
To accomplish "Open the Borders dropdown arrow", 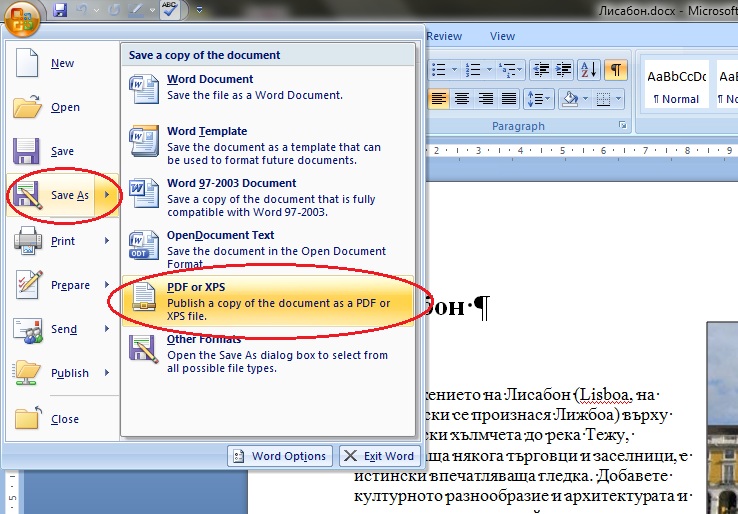I will (618, 99).
